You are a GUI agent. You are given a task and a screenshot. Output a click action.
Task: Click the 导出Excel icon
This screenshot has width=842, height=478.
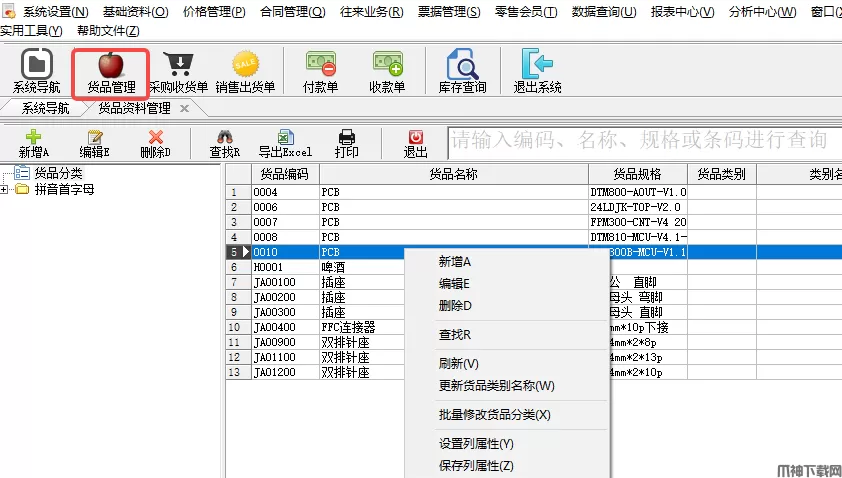click(285, 137)
